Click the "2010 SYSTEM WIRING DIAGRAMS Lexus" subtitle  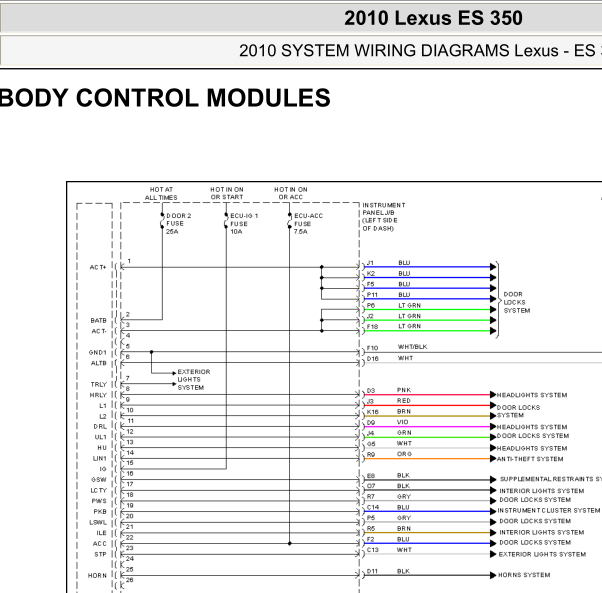pos(399,51)
